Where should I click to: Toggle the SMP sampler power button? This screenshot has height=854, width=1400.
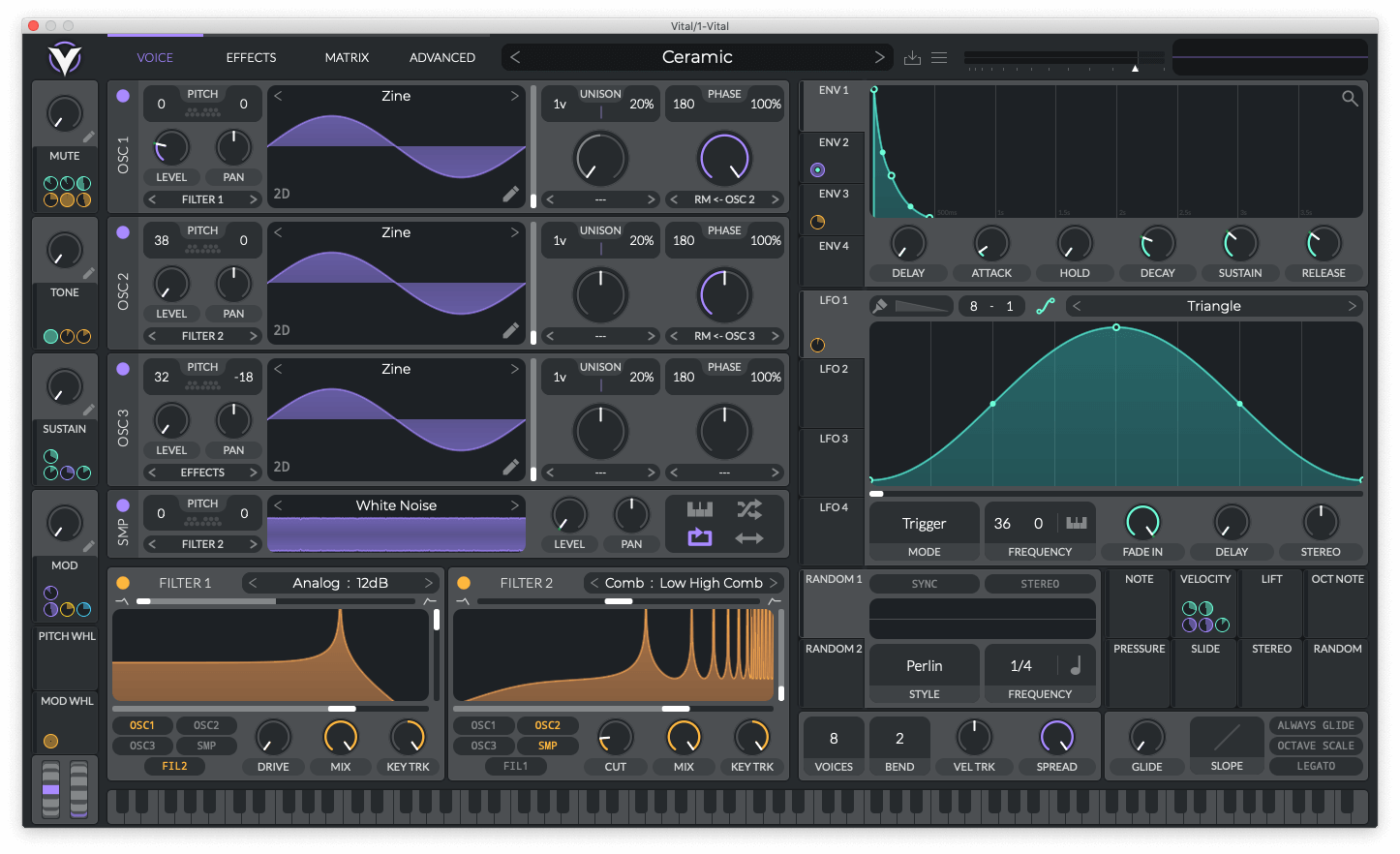(123, 505)
